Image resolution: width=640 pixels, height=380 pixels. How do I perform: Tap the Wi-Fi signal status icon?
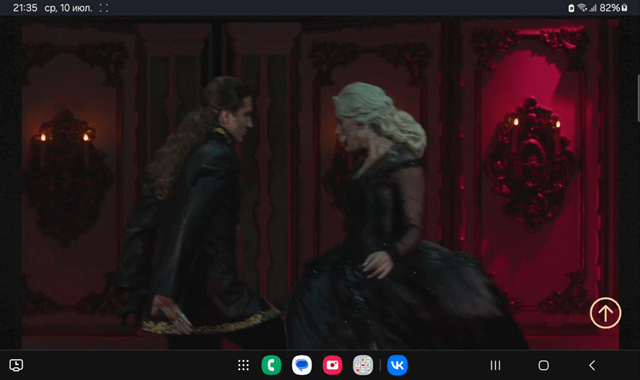pos(582,8)
